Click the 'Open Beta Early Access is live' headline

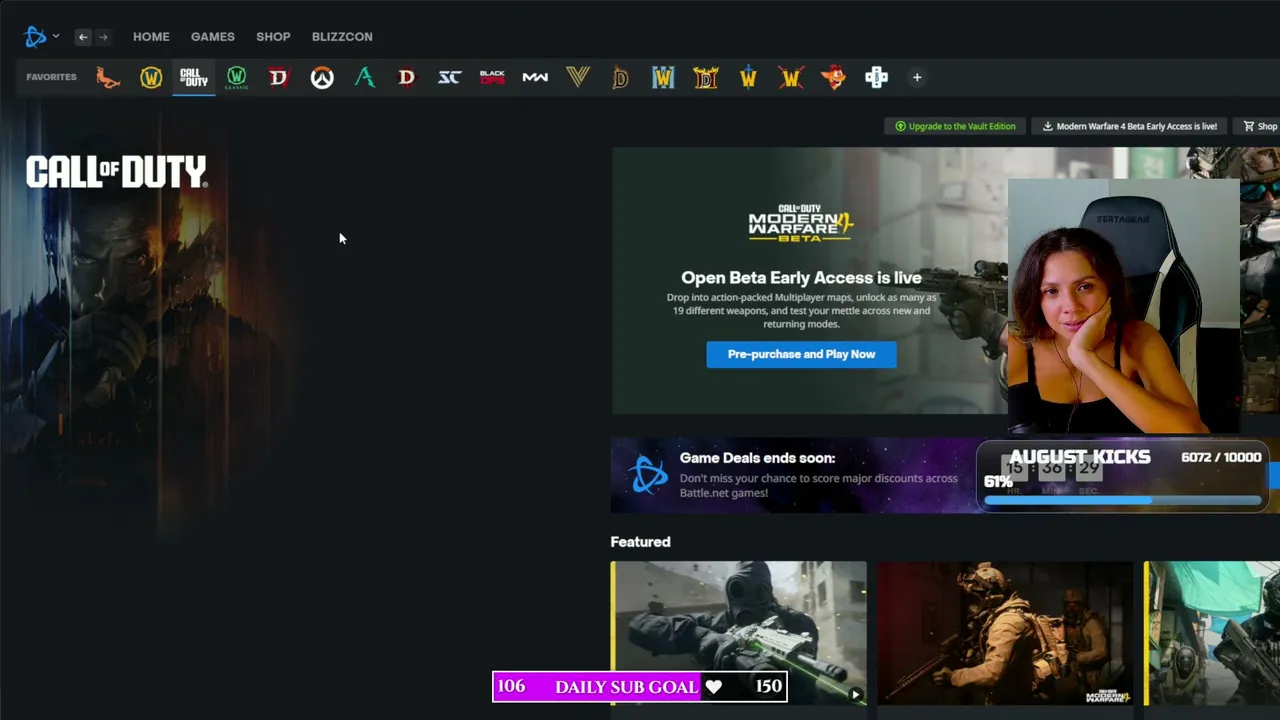[x=801, y=278]
